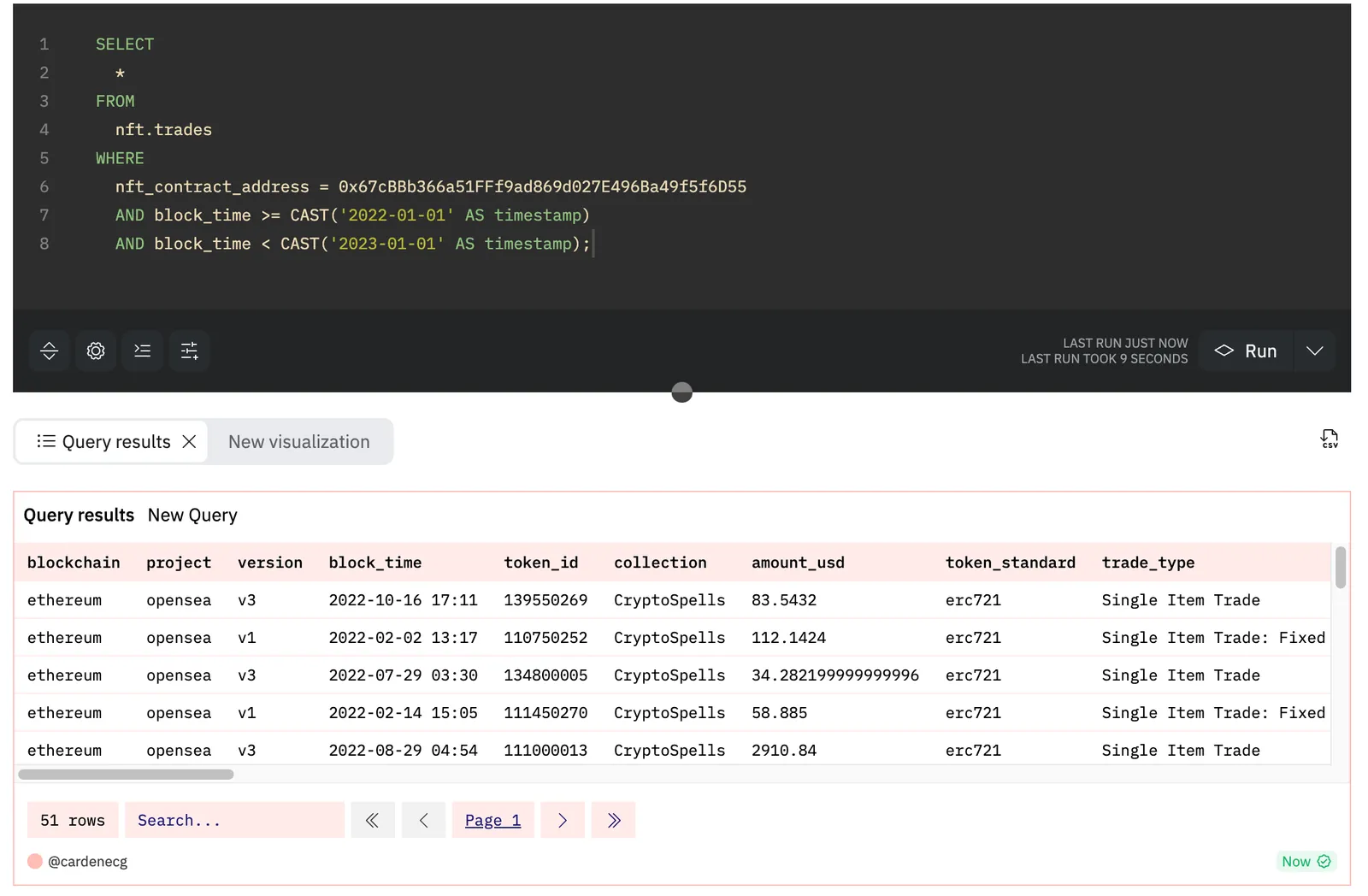Viewport: 1368px width, 896px height.
Task: Click the '2022-01-01' date string
Action: coord(397,215)
